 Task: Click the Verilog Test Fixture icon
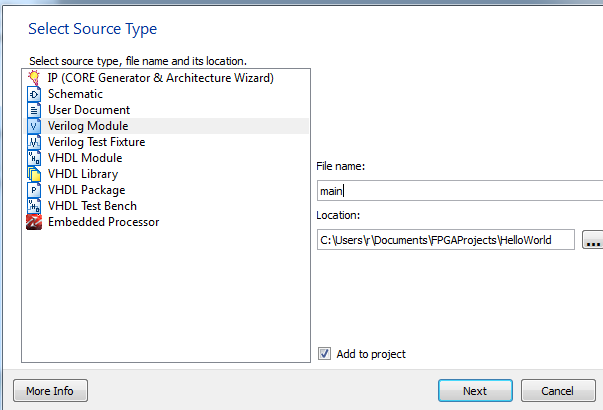(33, 142)
